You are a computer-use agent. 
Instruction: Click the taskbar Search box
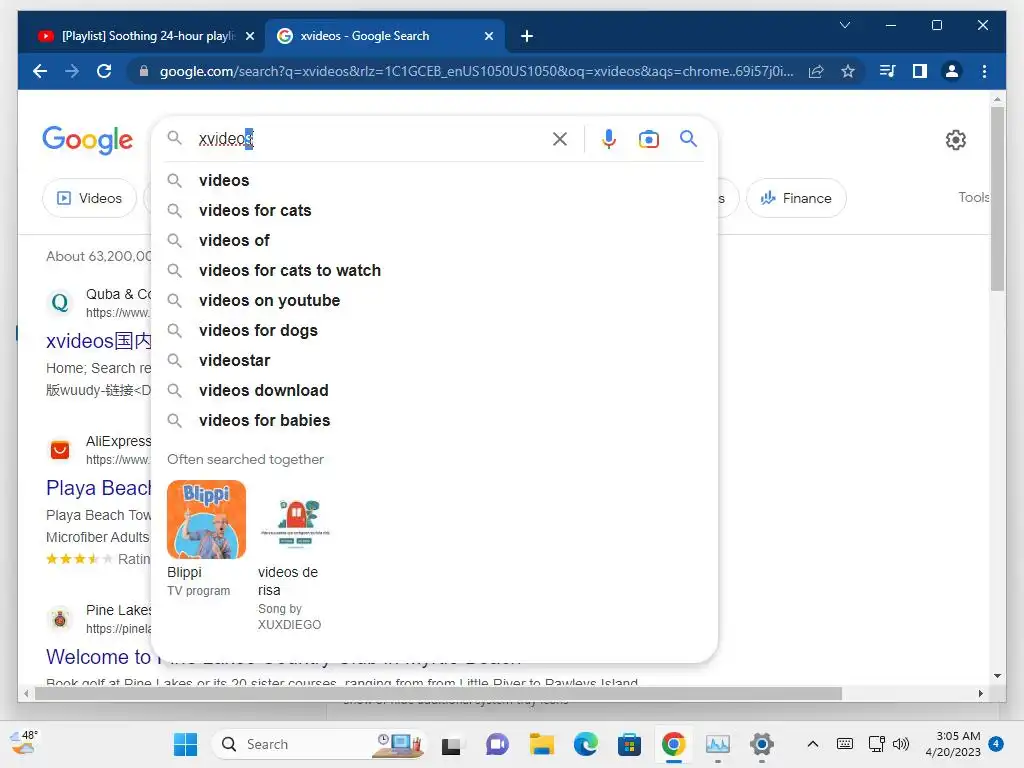point(319,744)
